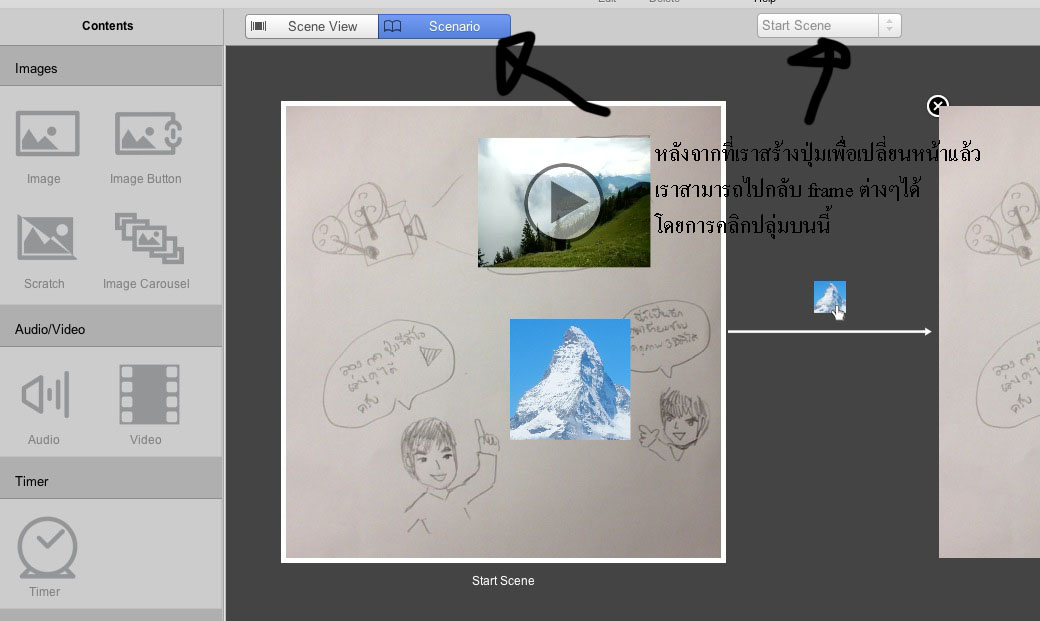Choose the Image Carousel tool

point(149,238)
